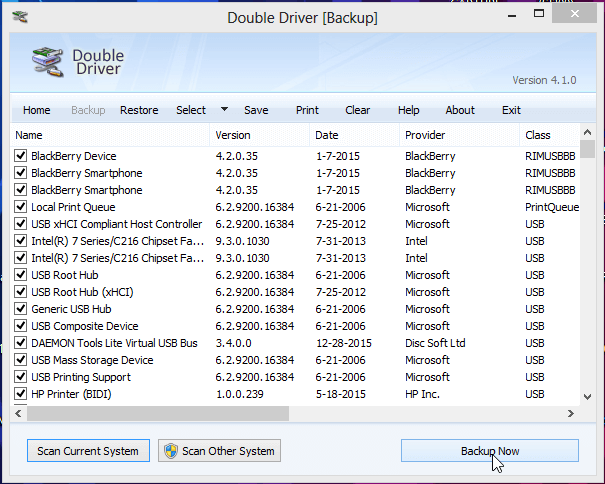This screenshot has height=484, width=605.
Task: Toggle the USB Root Hub (xHCI) checkbox
Action: pyautogui.click(x=20, y=291)
